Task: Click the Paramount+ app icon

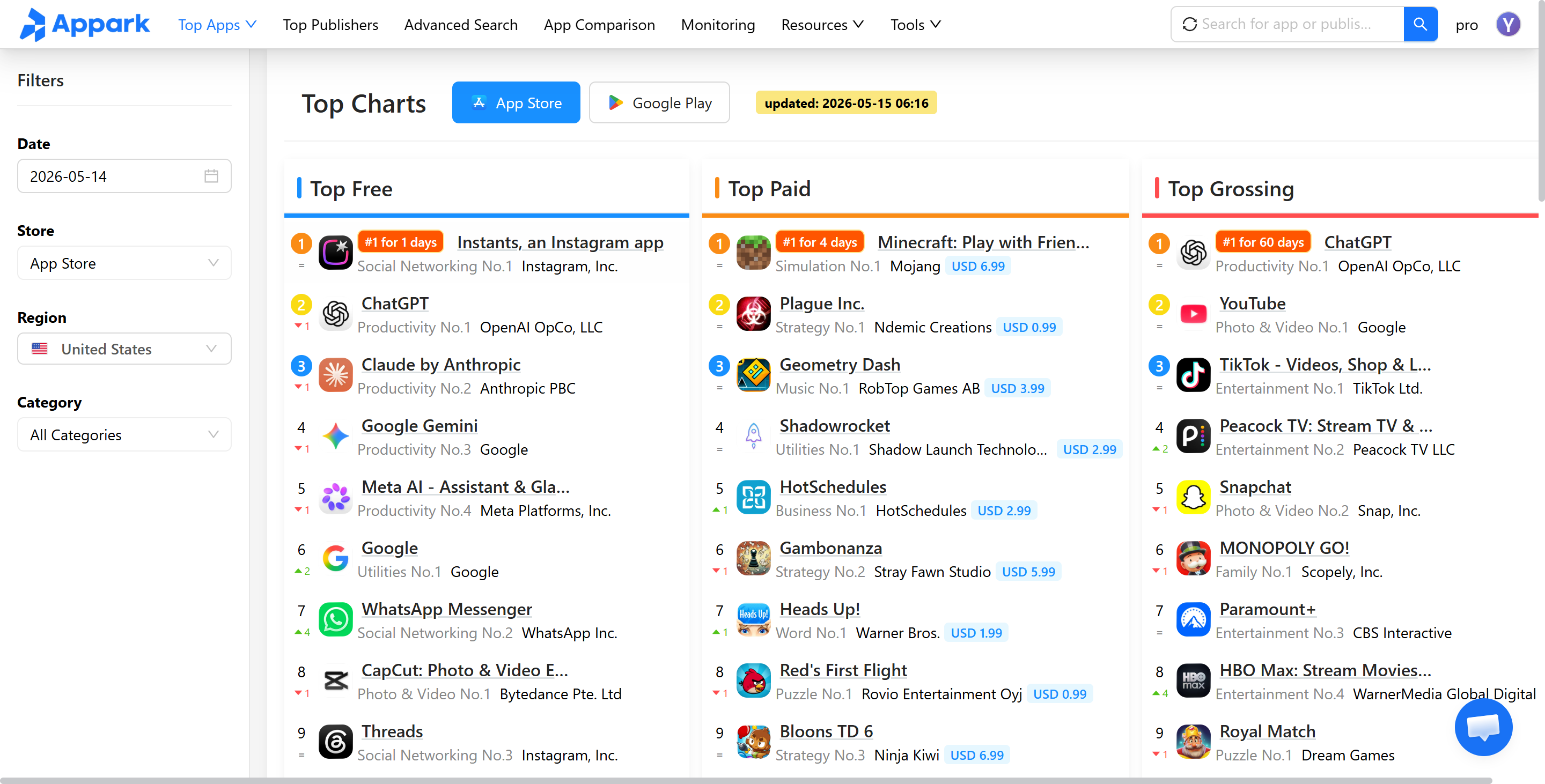Action: pos(1193,620)
